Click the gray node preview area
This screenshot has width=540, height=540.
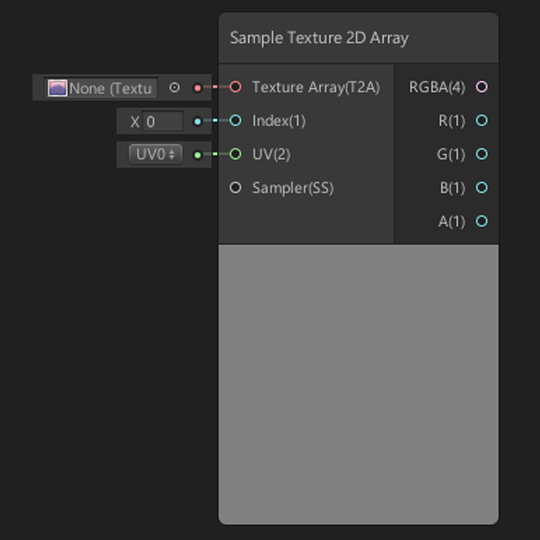click(359, 384)
